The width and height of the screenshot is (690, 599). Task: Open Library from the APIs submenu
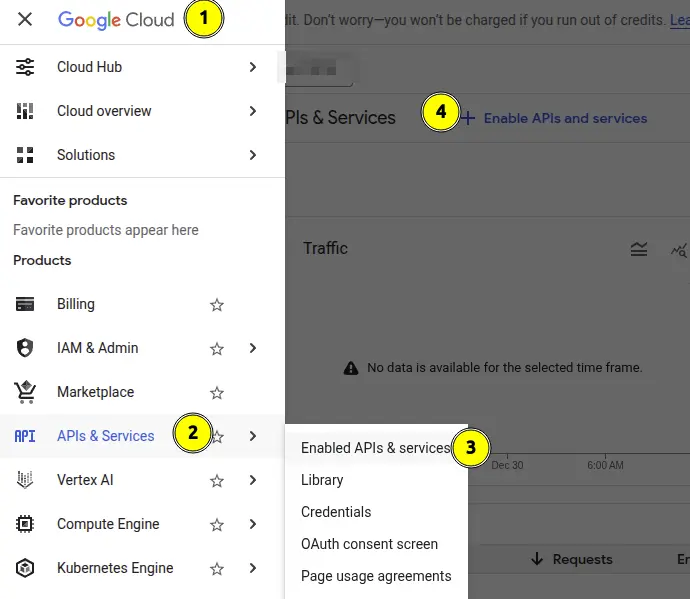[x=322, y=480]
